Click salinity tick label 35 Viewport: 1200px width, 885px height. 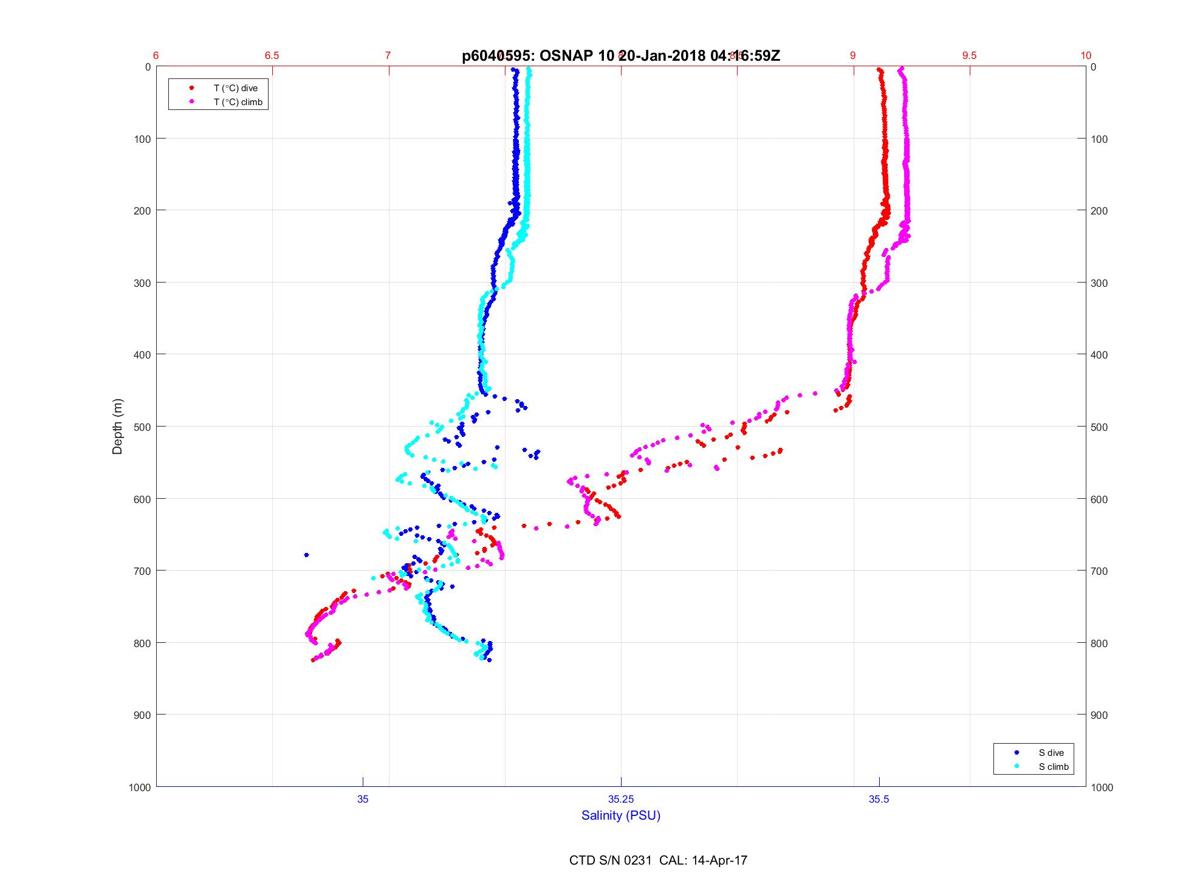(x=363, y=799)
